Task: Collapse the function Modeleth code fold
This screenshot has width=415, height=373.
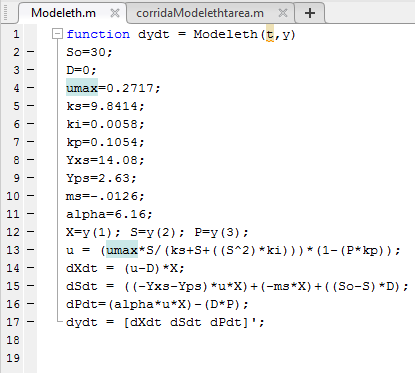Action: pyautogui.click(x=57, y=34)
